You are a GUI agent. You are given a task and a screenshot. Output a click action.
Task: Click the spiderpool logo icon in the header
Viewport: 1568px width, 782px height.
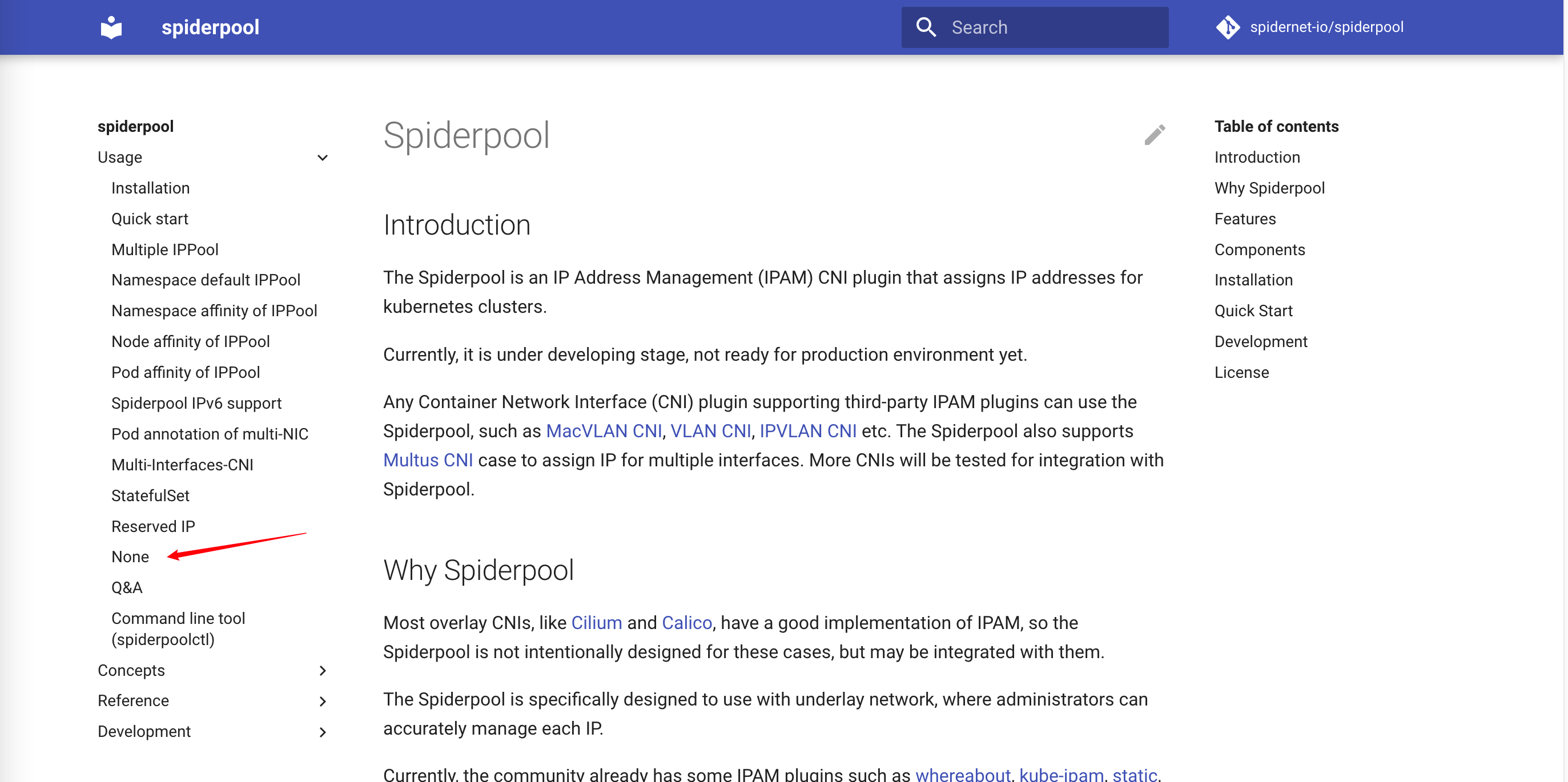tap(111, 27)
